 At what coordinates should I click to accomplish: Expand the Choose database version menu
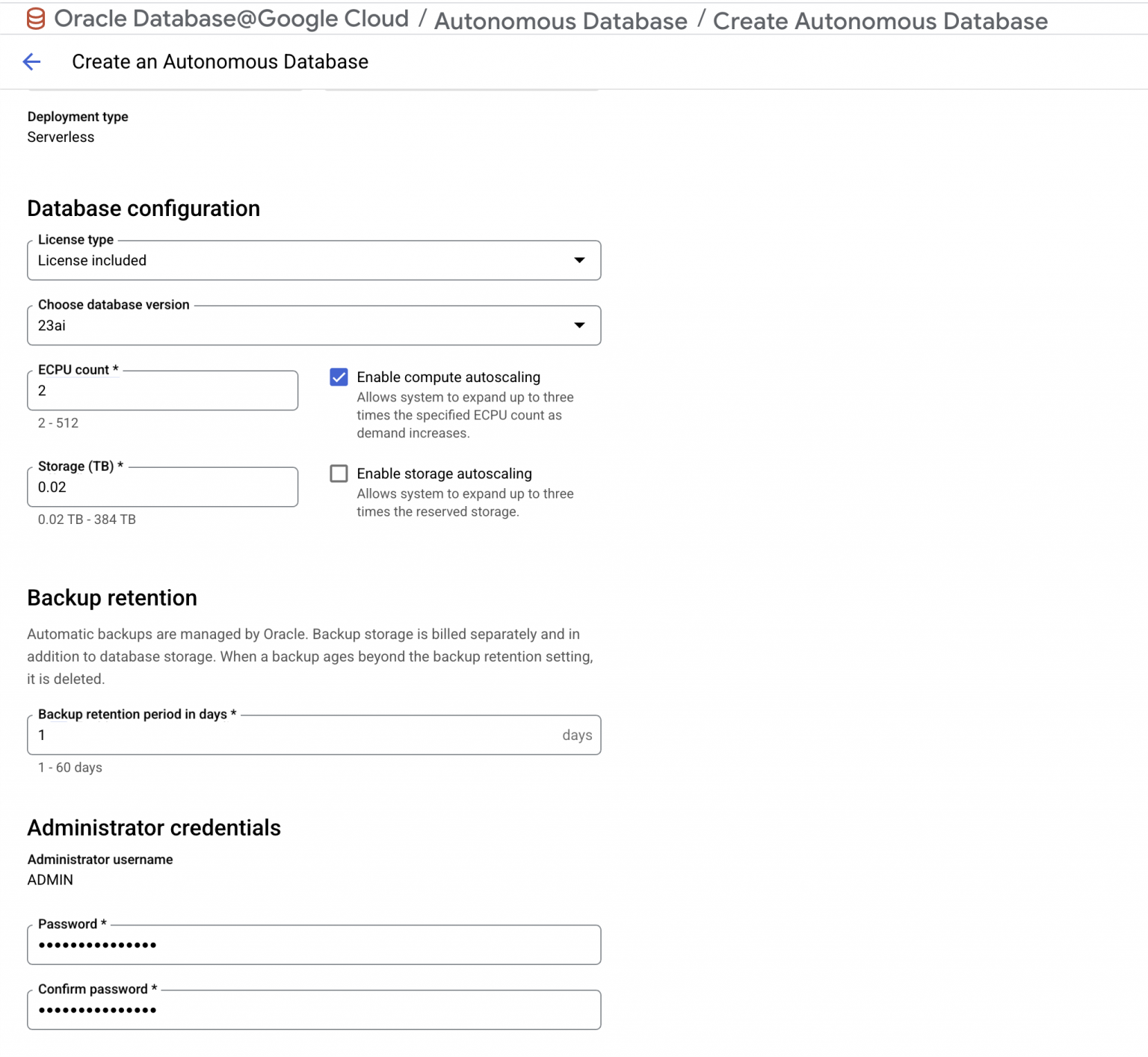pos(314,325)
